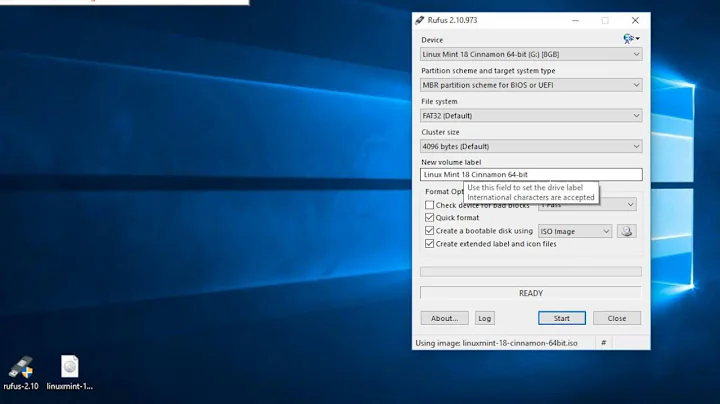Click the 'New volume label' caption
720x404 pixels.
(451, 162)
